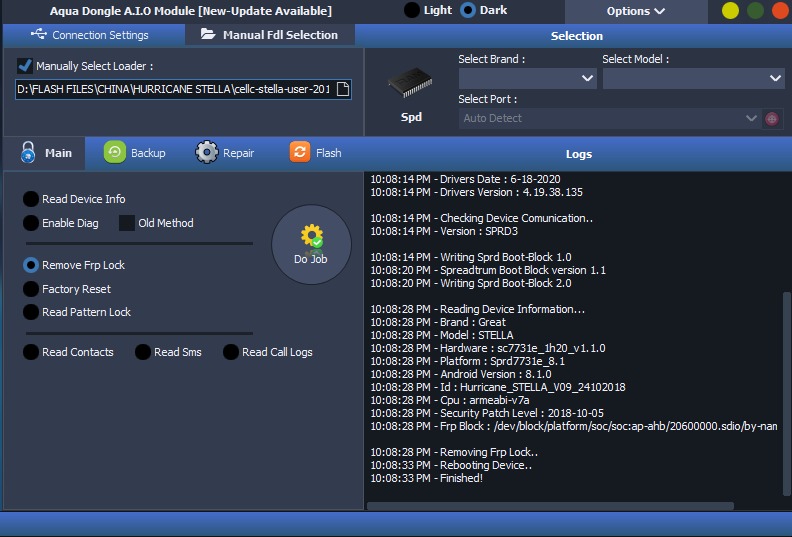
Task: Select Read Sms option
Action: click(x=143, y=352)
